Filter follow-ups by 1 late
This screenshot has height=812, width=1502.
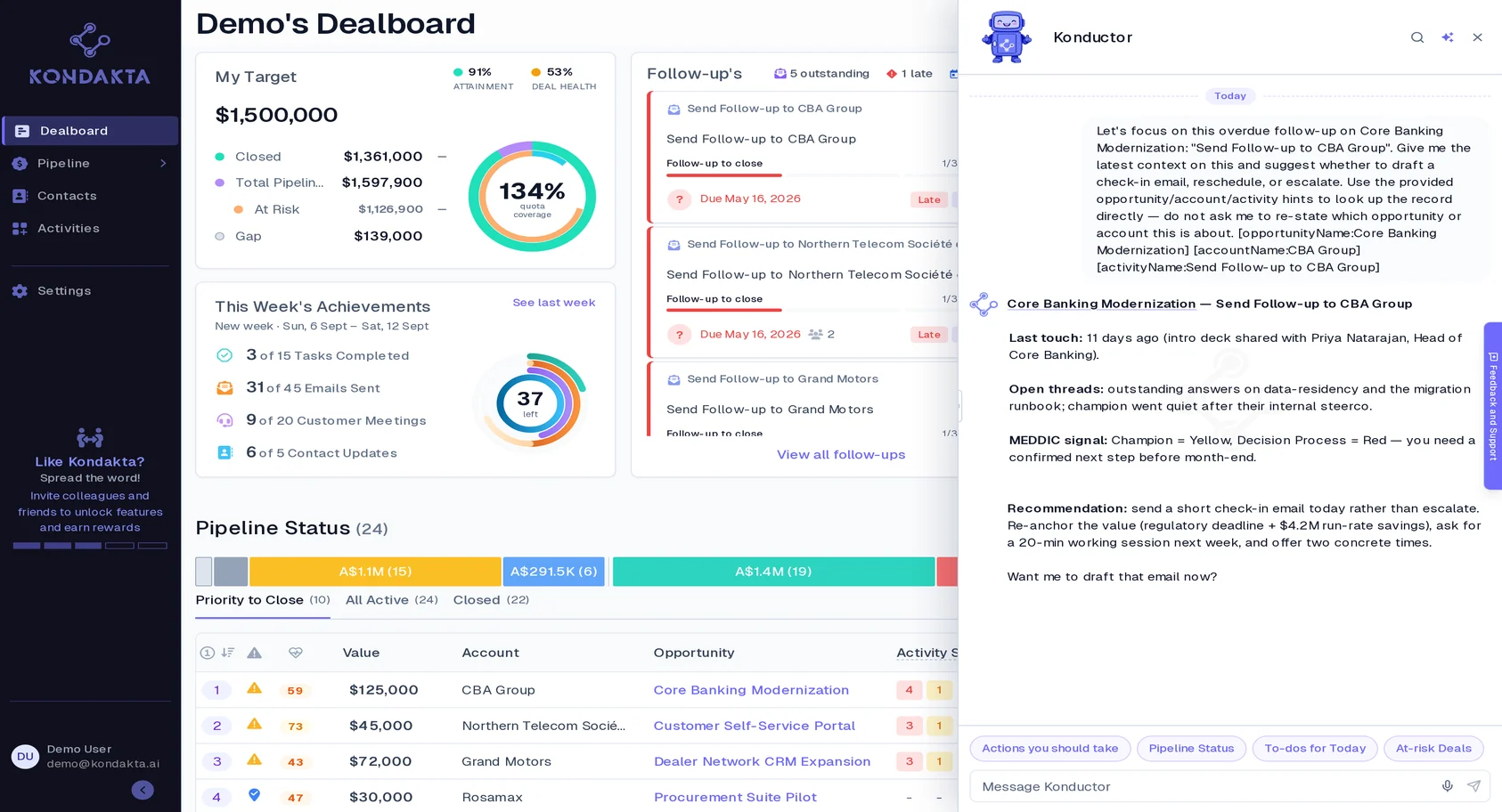910,74
